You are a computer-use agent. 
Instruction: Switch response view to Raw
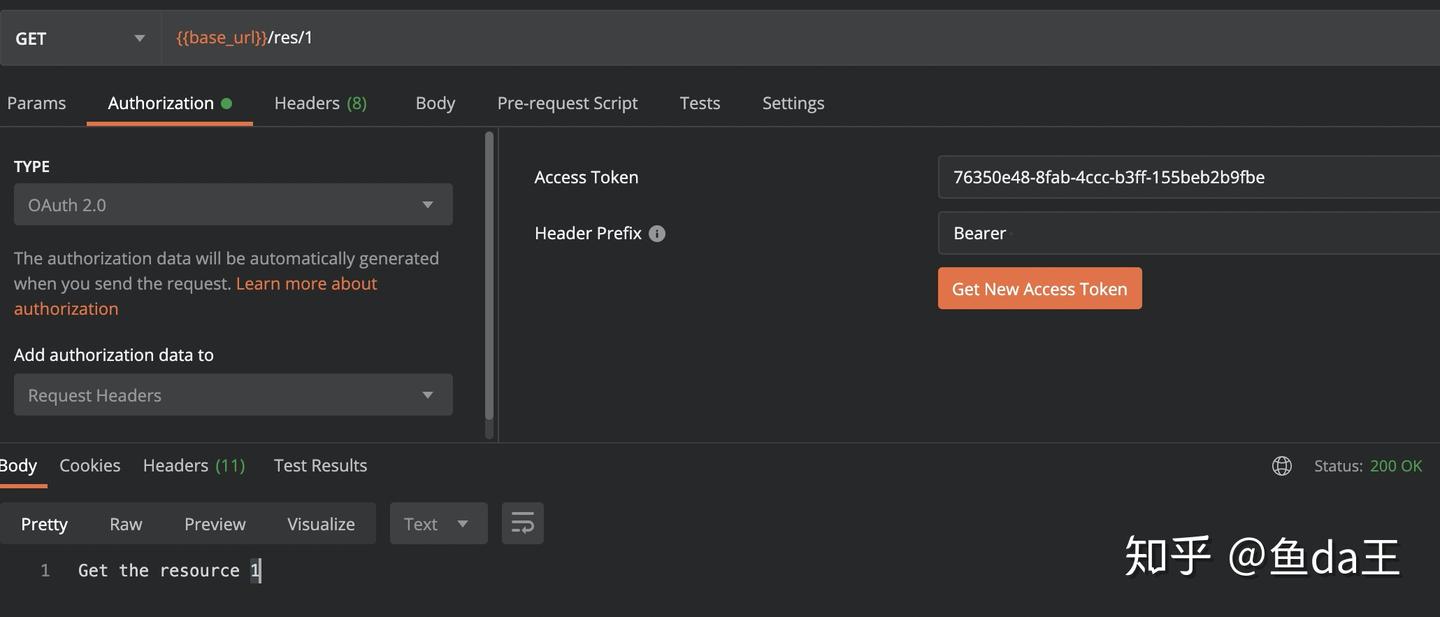(x=126, y=524)
